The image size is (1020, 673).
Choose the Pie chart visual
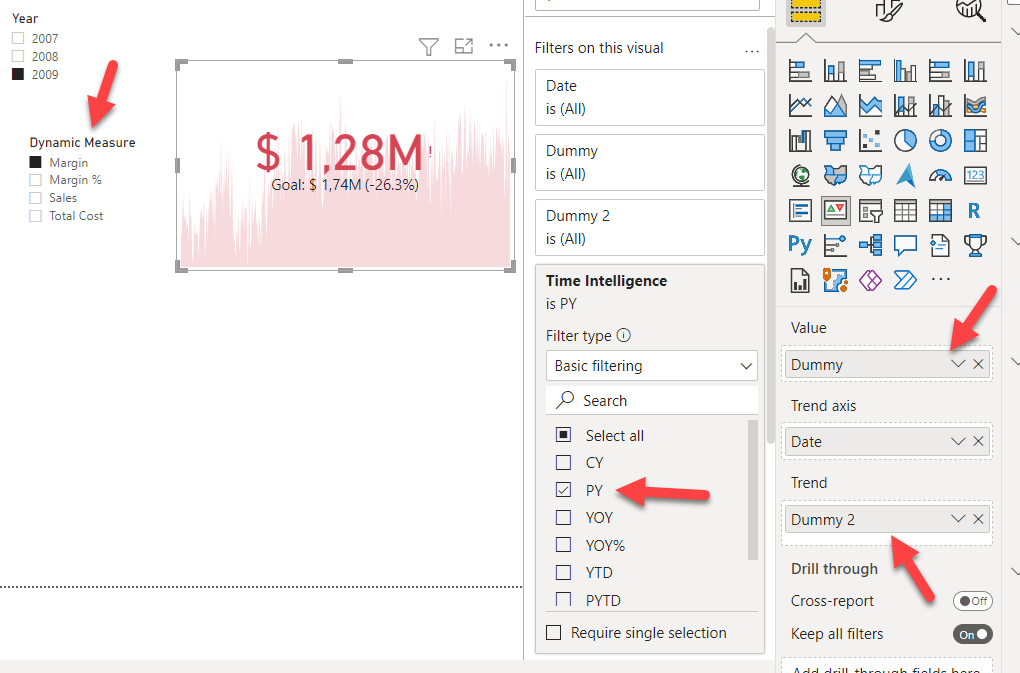coord(906,140)
